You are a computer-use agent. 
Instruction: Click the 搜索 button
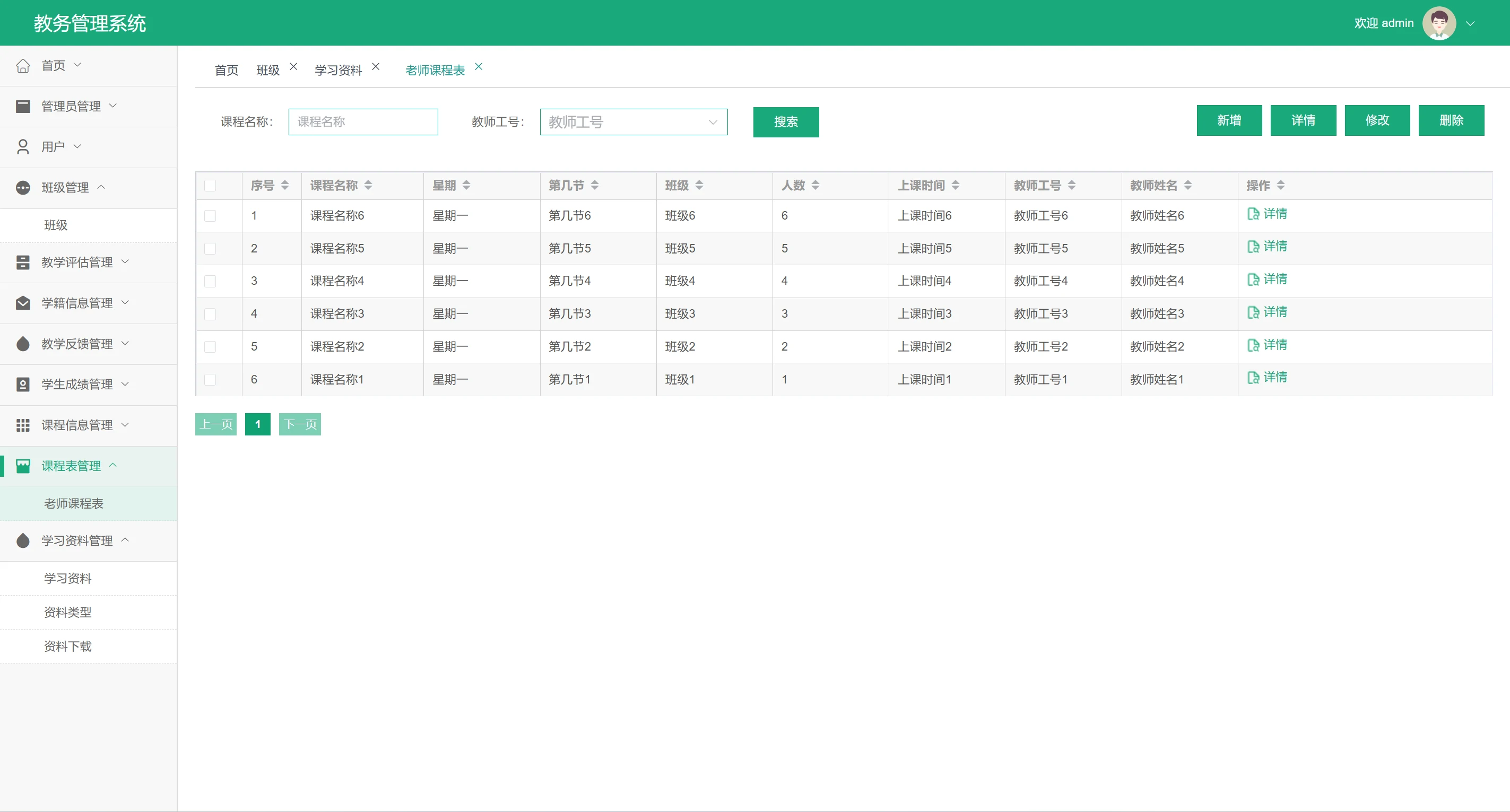point(785,122)
